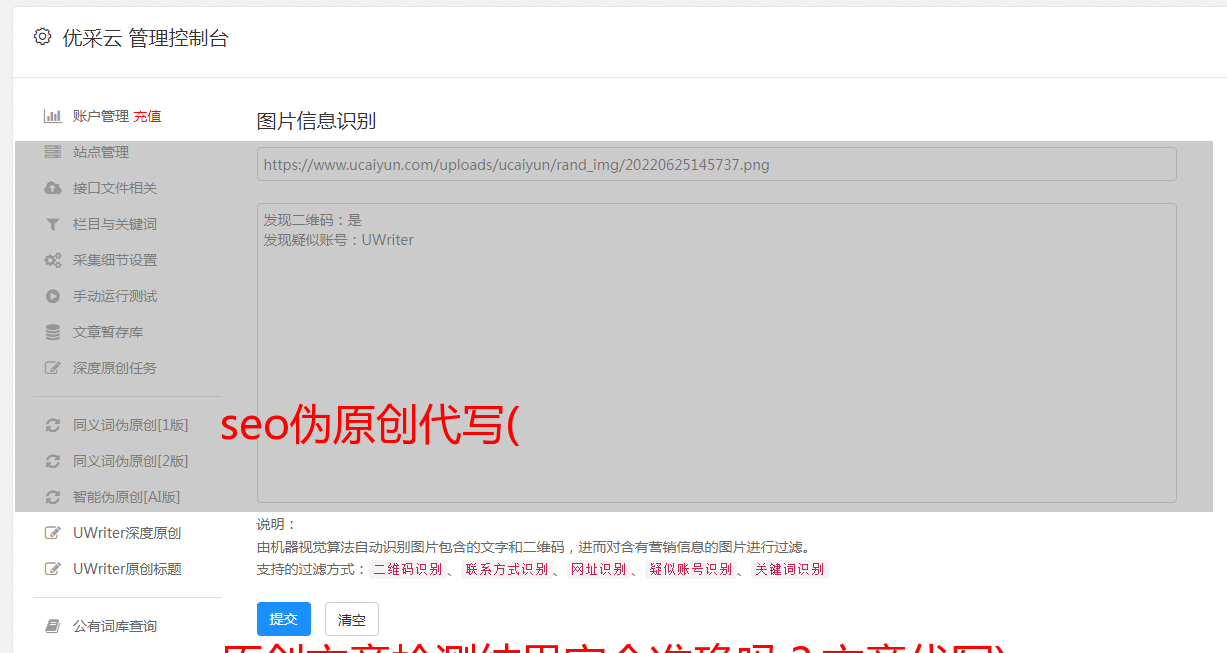
Task: Click the edit icon for UWriter深度原创
Action: pos(53,533)
